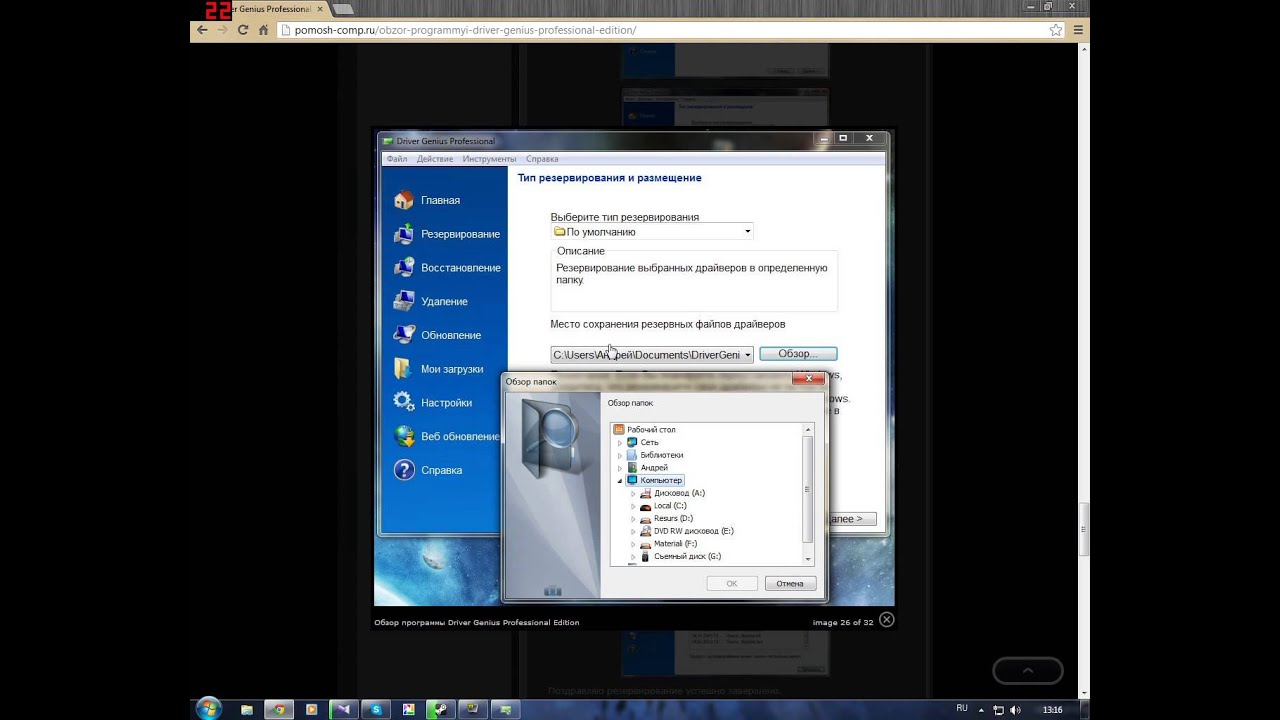Image resolution: width=1280 pixels, height=720 pixels.
Task: Collapse the Компьютер tree node
Action: 620,481
